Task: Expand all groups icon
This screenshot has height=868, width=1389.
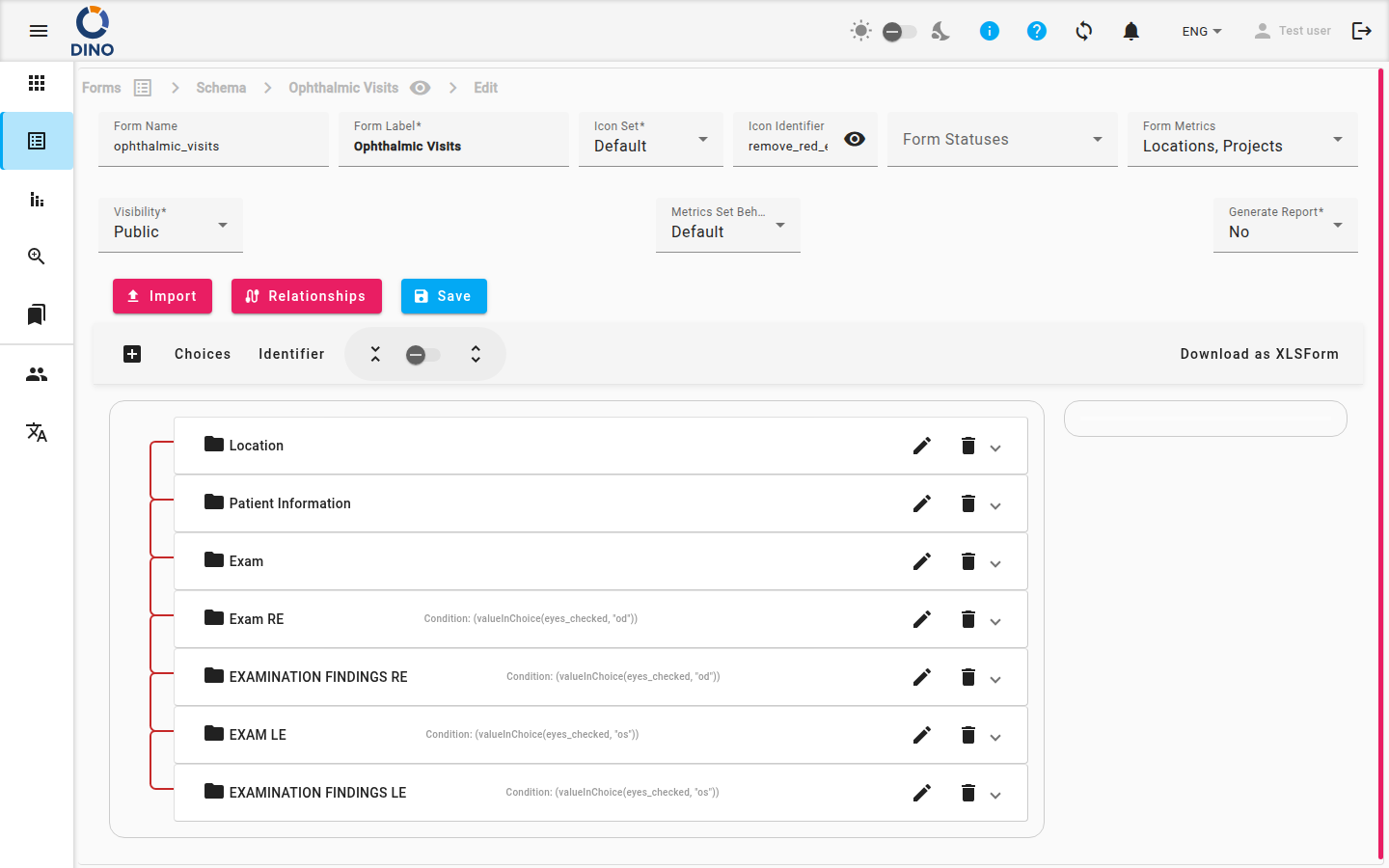Action: 476,354
